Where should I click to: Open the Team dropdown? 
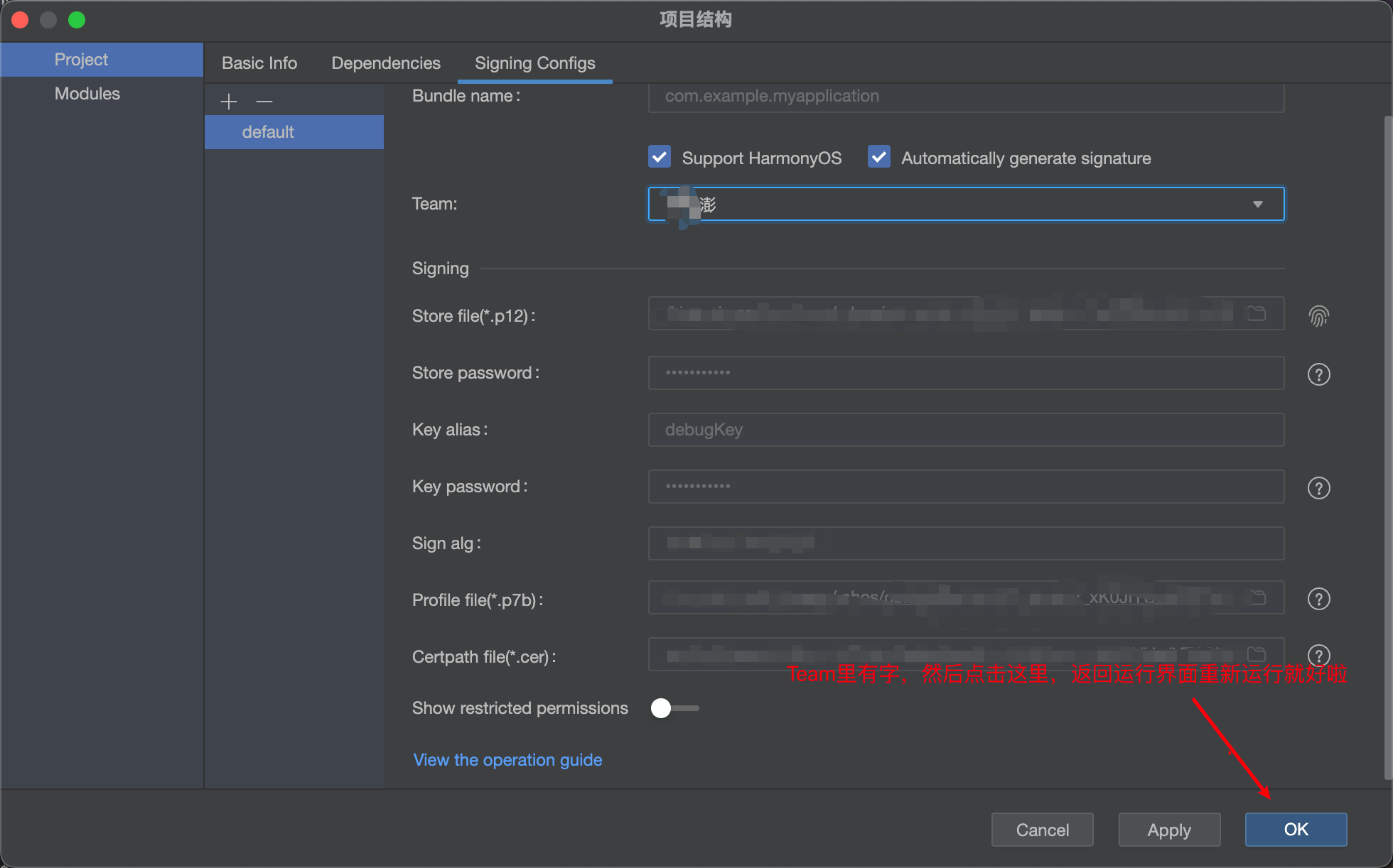click(x=1258, y=204)
